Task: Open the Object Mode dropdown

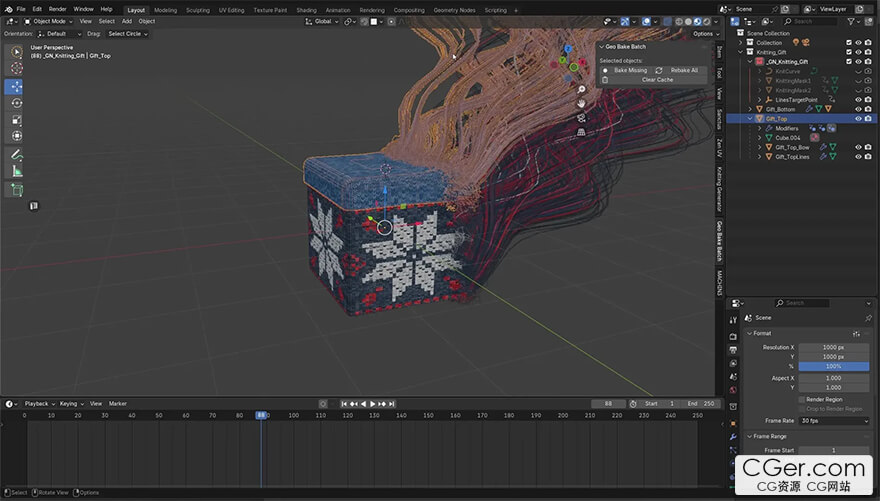Action: tap(49, 21)
